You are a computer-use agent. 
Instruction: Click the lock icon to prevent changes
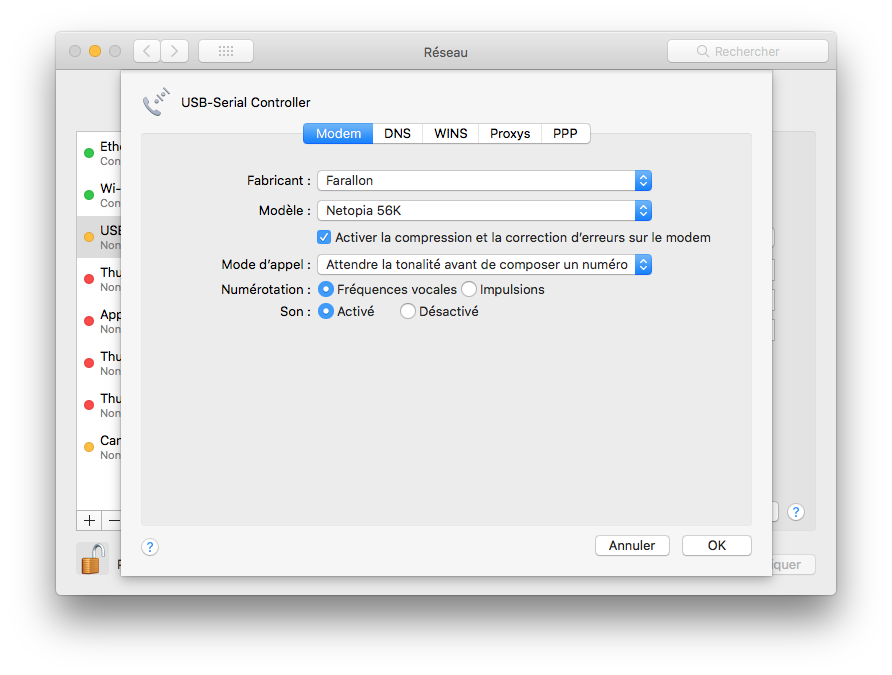click(92, 560)
